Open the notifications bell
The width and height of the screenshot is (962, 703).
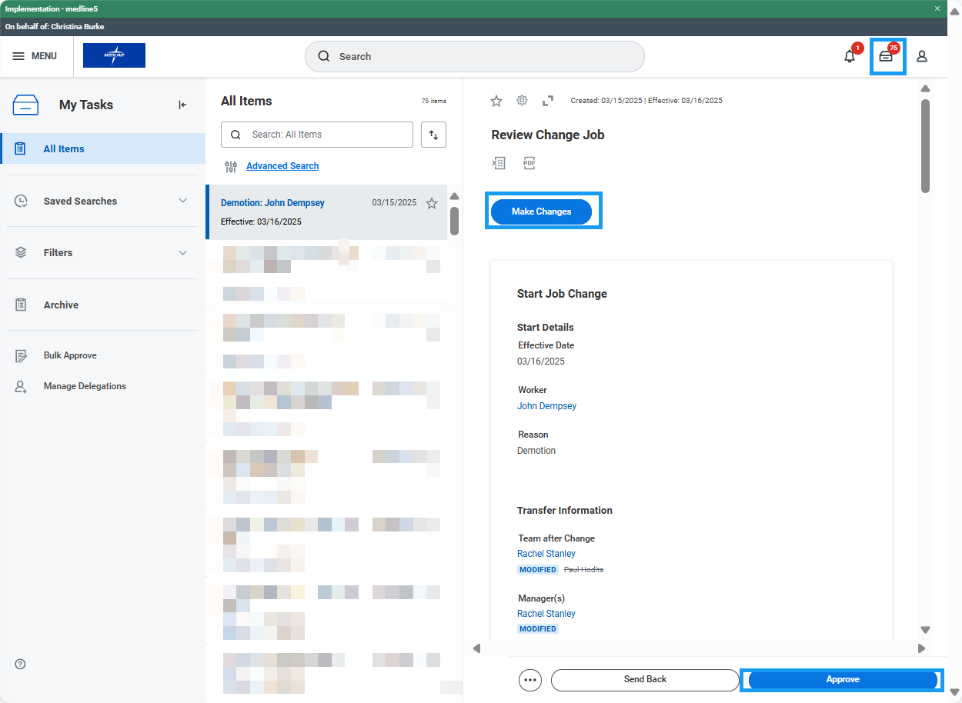pyautogui.click(x=849, y=57)
